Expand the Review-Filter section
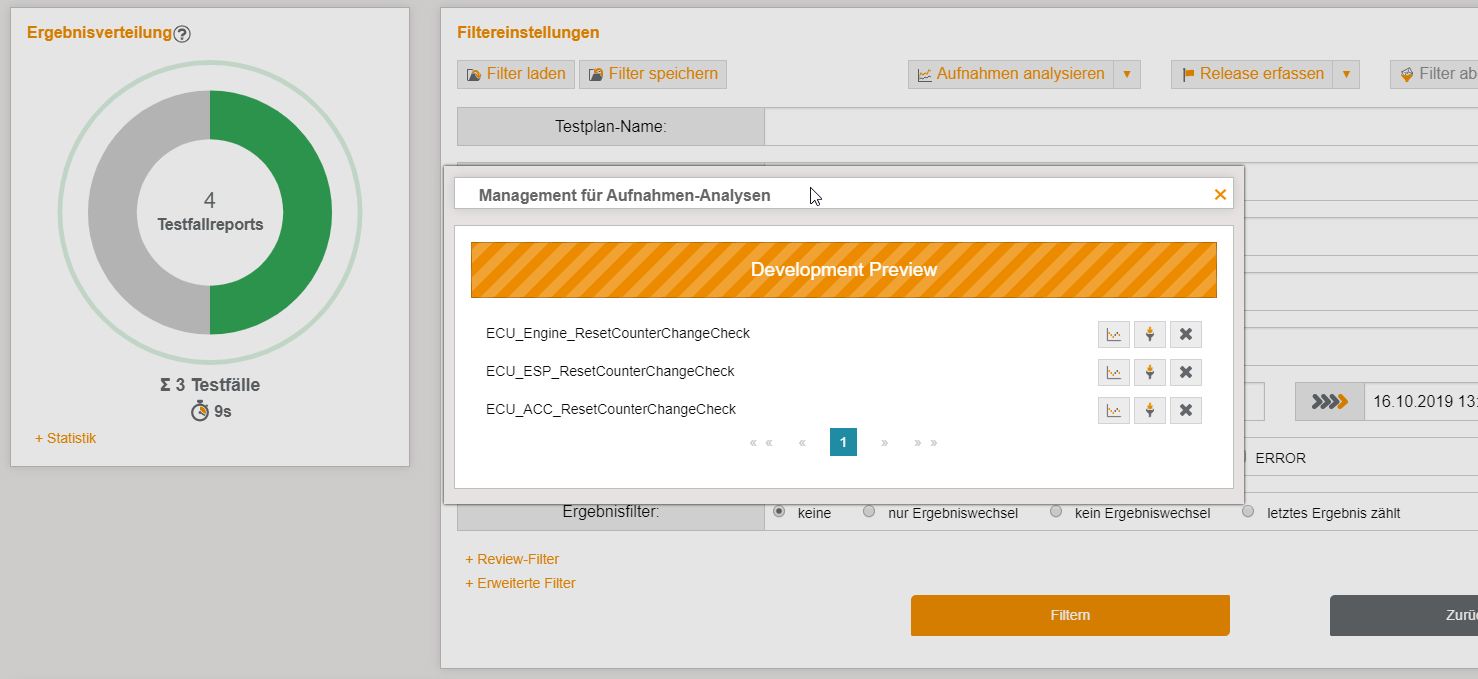This screenshot has width=1478, height=679. (512, 559)
